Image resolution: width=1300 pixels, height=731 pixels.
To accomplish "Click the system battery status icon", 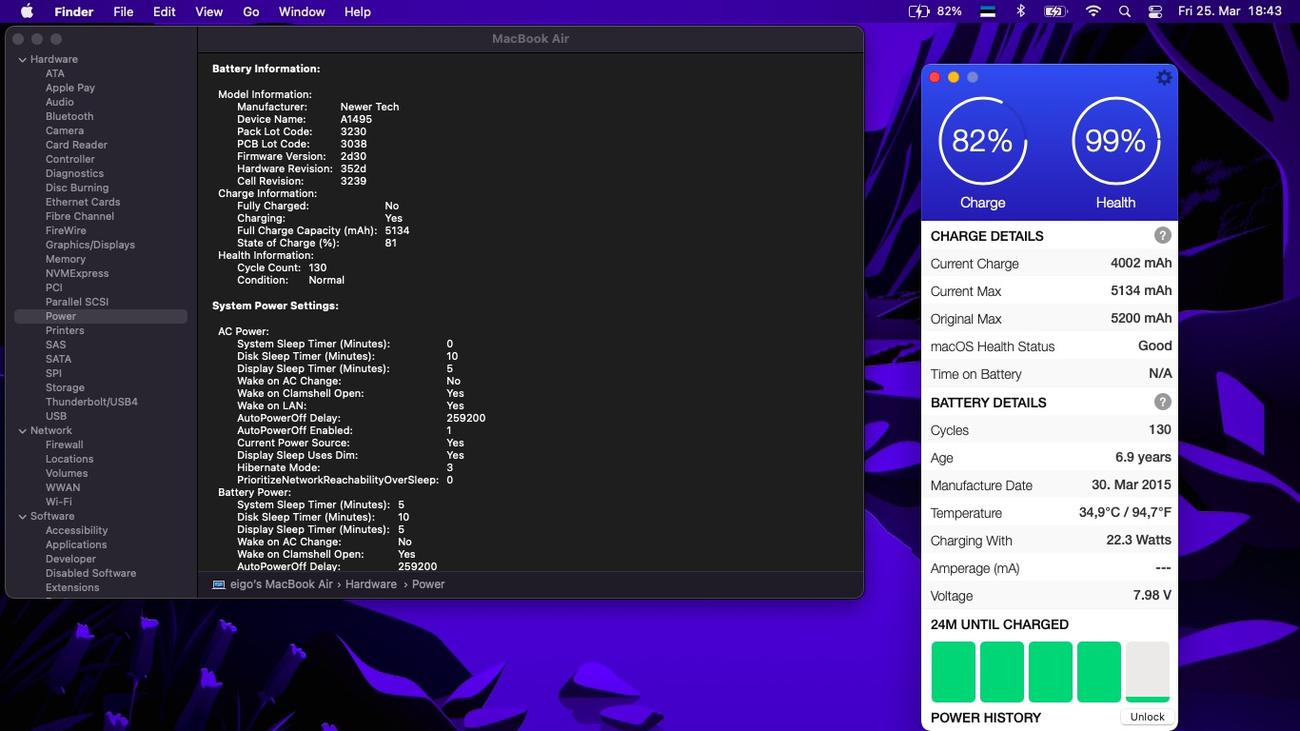I will 1055,12.
